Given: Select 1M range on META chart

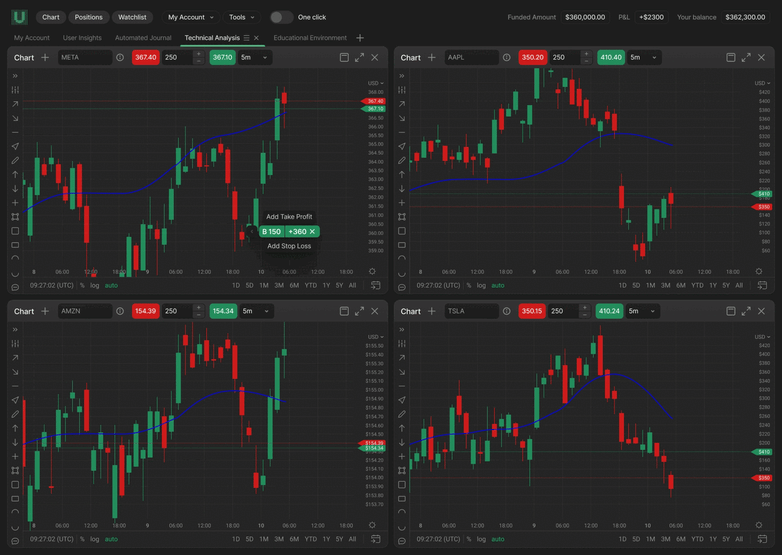Looking at the screenshot, I should pos(264,286).
